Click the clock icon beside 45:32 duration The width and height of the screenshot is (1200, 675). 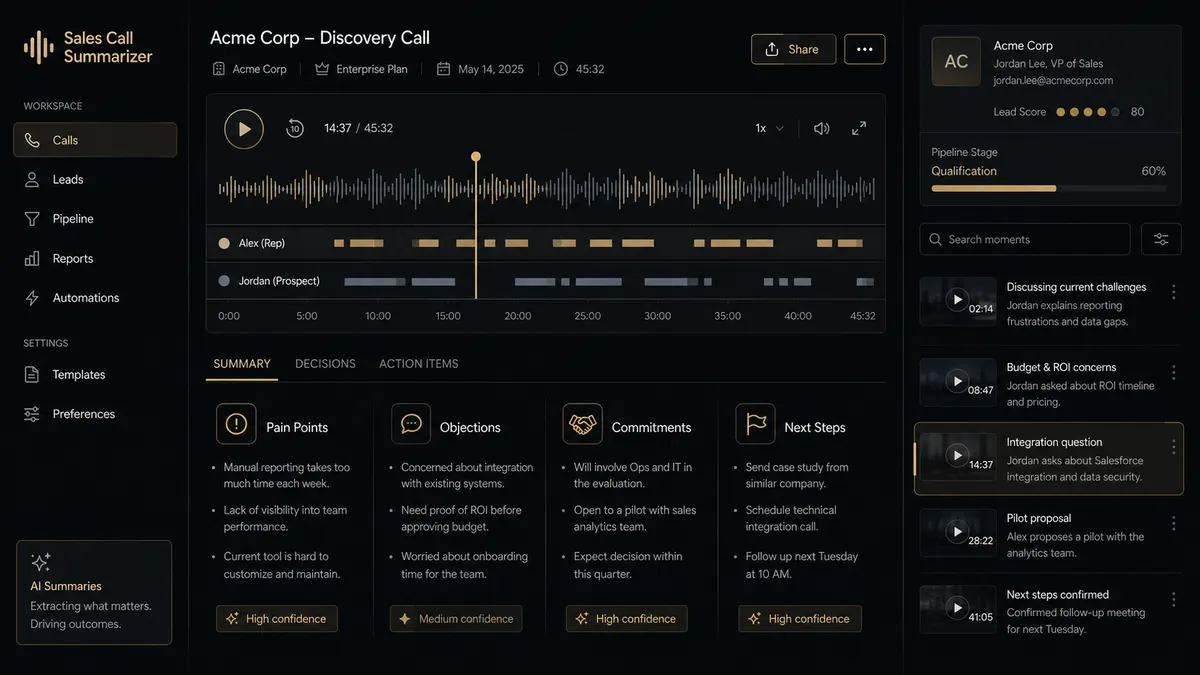(x=561, y=69)
